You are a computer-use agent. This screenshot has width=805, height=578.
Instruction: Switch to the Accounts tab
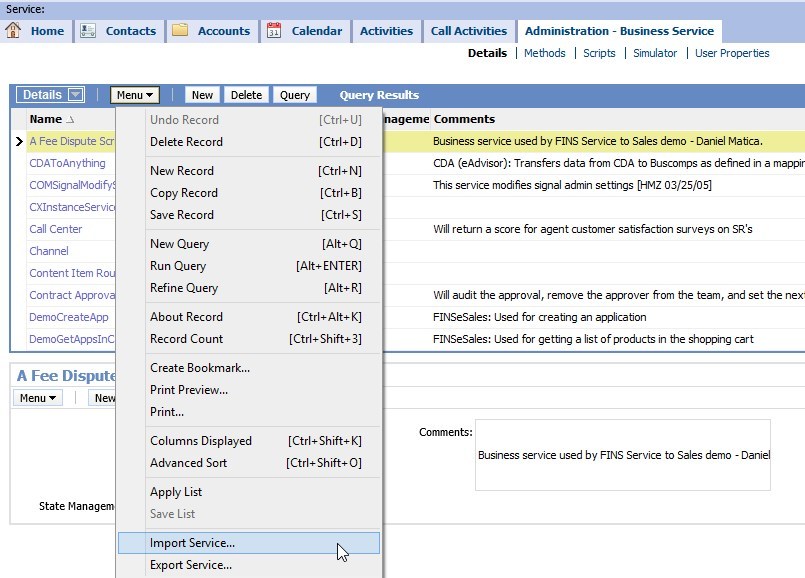pyautogui.click(x=224, y=31)
